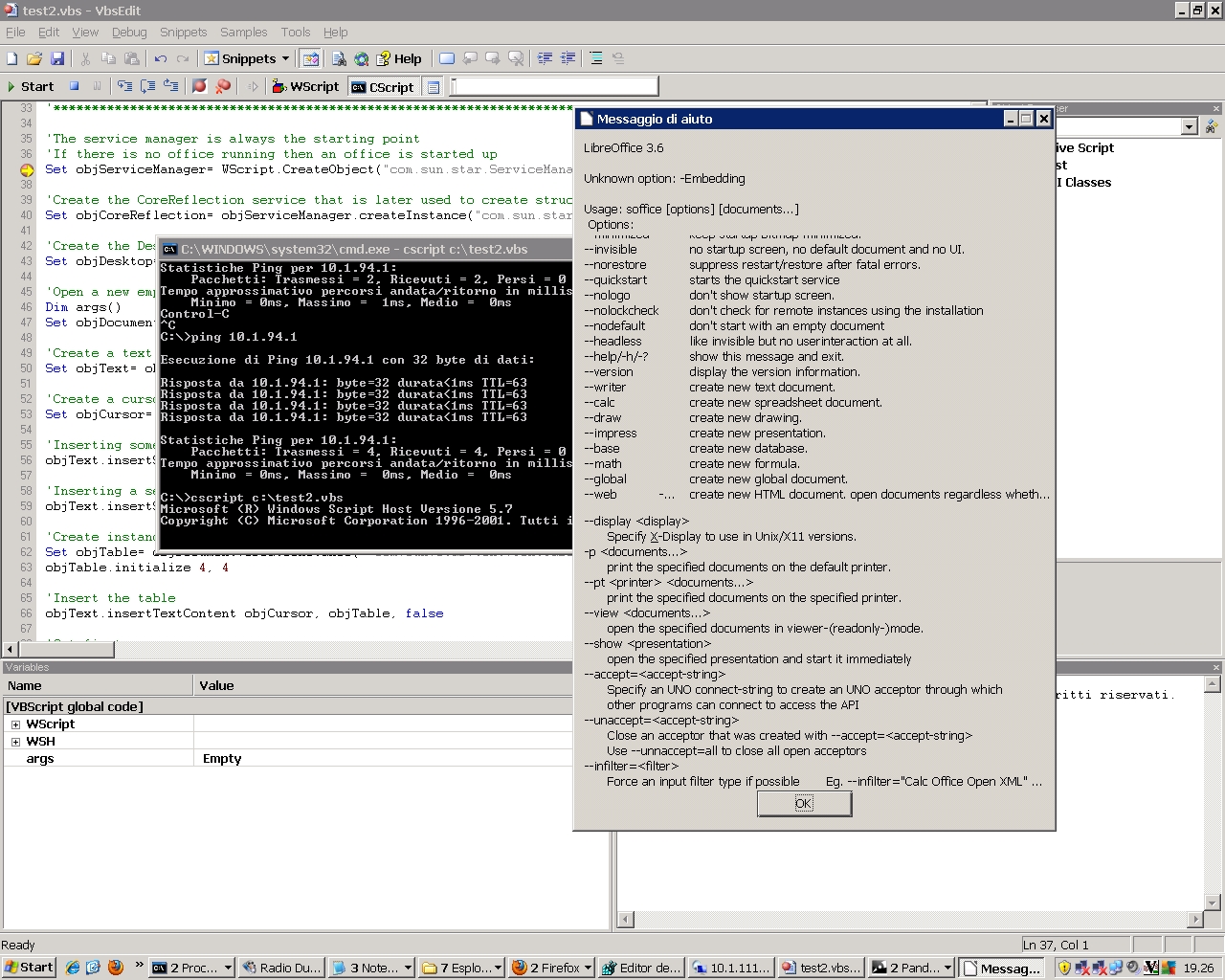Viewport: 1225px width, 980px height.
Task: Expand the WSH tree node
Action: [x=15, y=742]
